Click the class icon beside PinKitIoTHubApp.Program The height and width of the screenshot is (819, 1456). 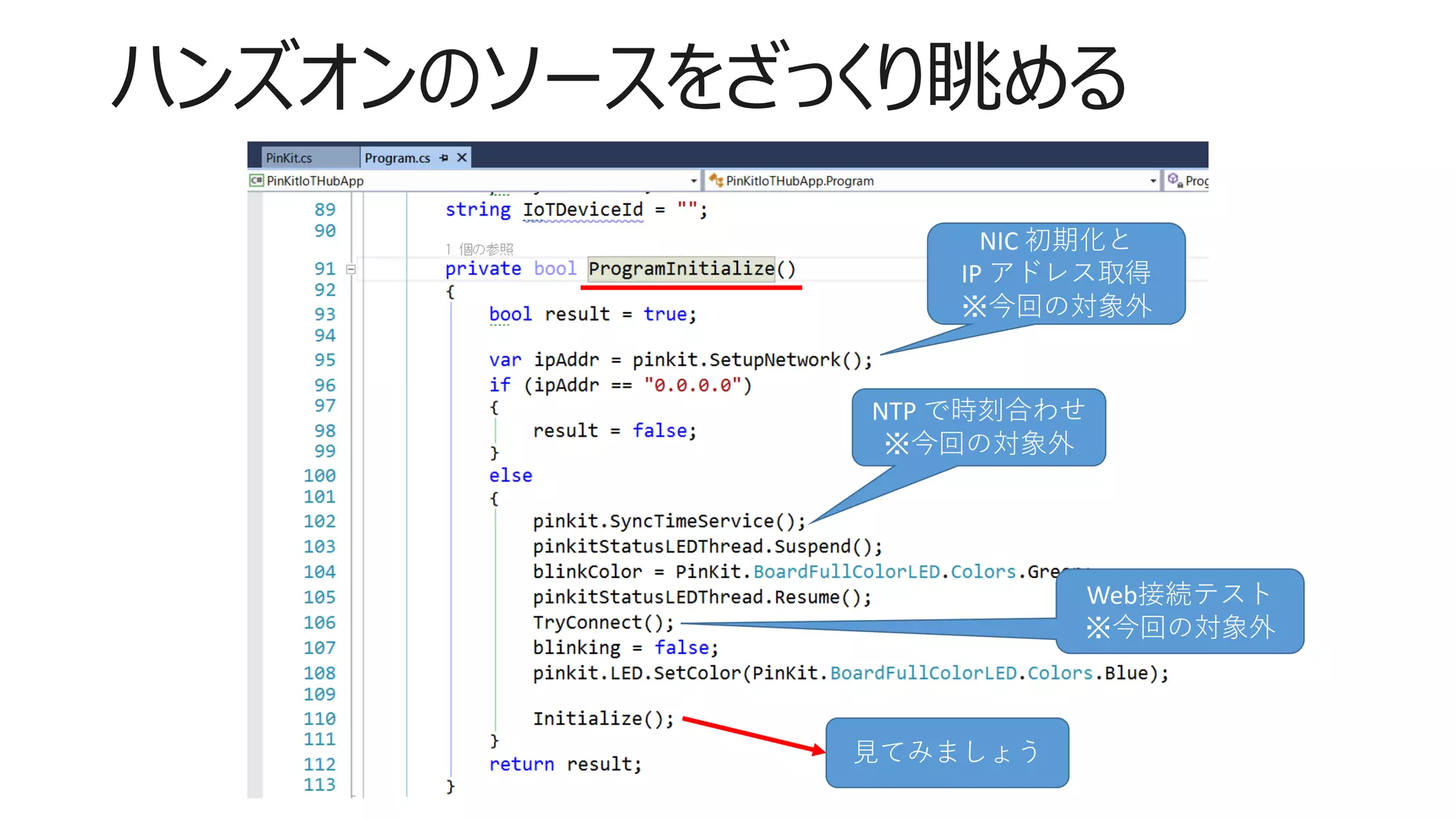coord(716,181)
